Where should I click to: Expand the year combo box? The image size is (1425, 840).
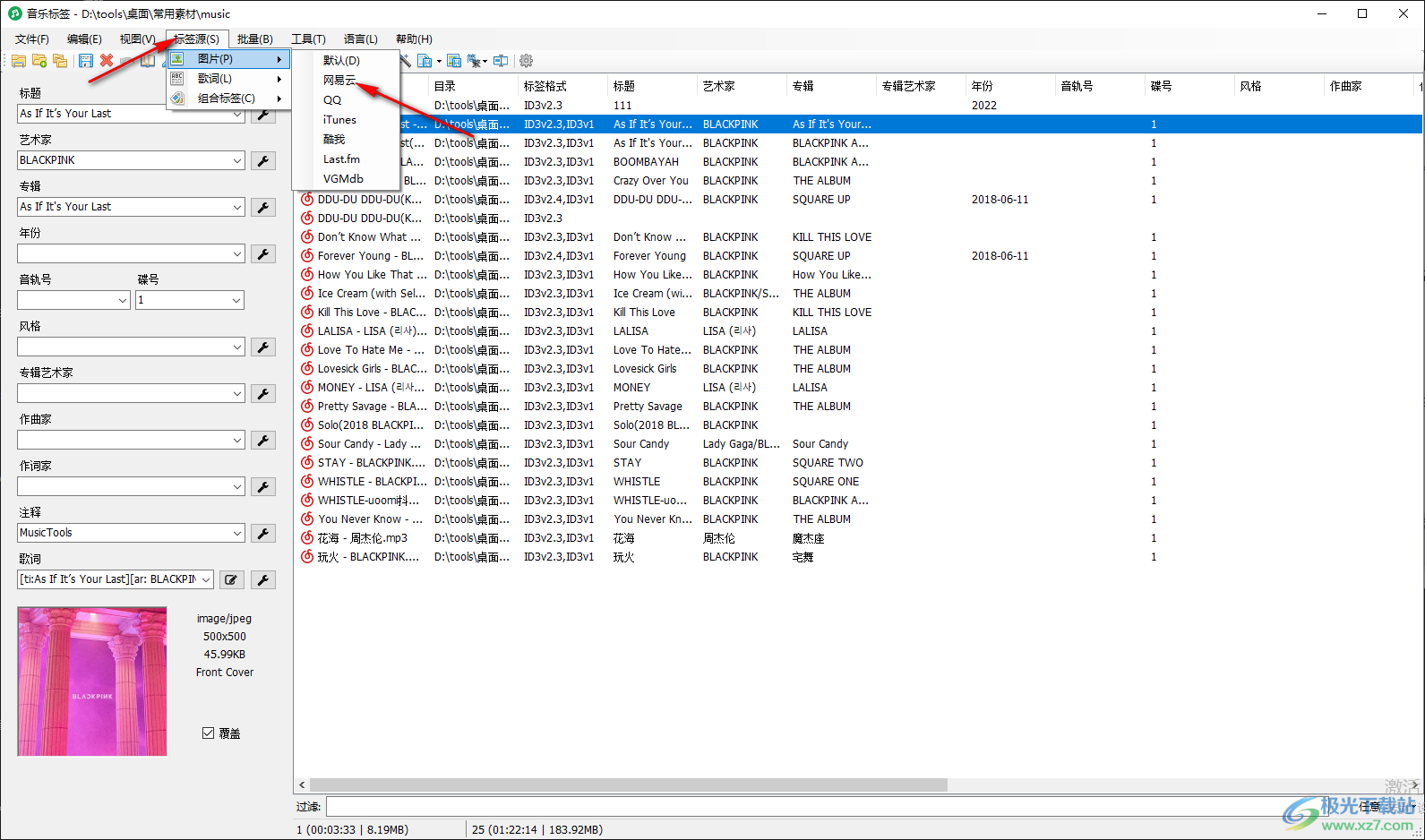(x=237, y=253)
